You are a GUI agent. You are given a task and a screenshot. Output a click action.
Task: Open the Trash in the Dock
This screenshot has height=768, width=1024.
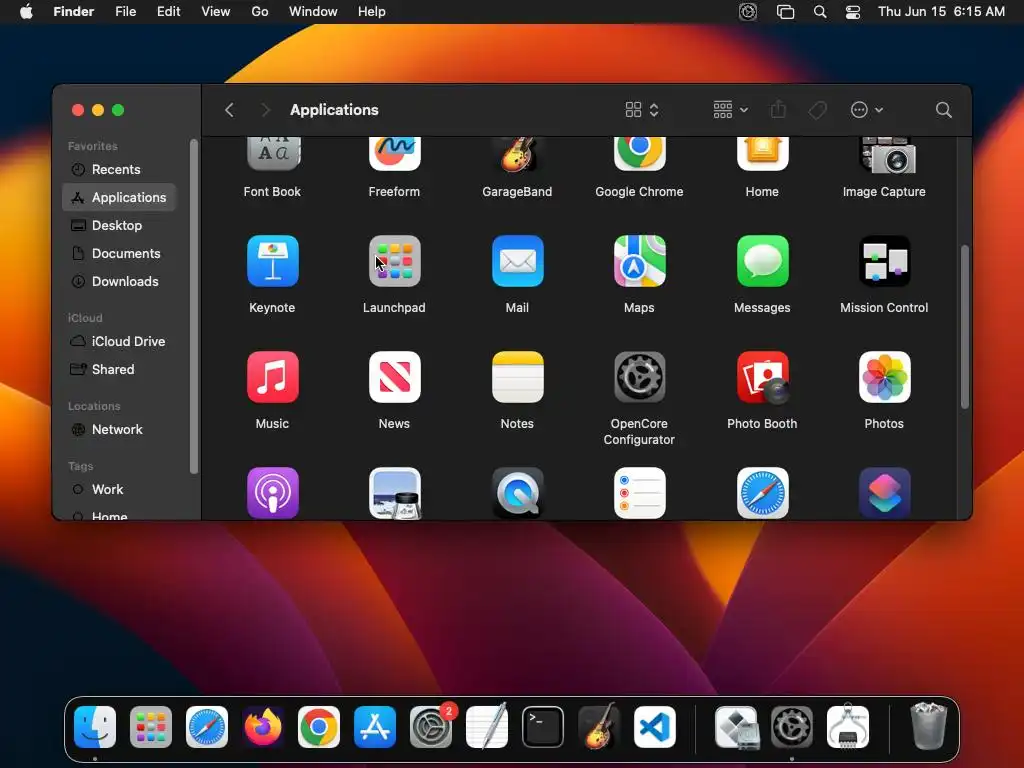[928, 726]
